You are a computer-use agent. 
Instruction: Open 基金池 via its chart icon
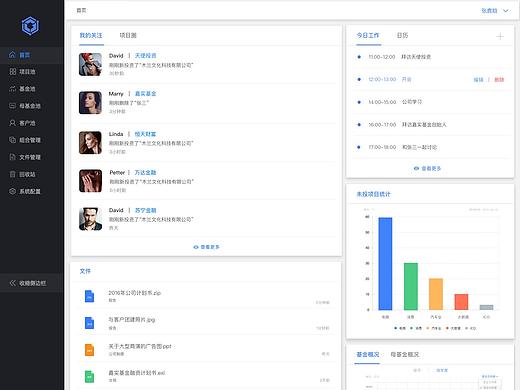13,89
